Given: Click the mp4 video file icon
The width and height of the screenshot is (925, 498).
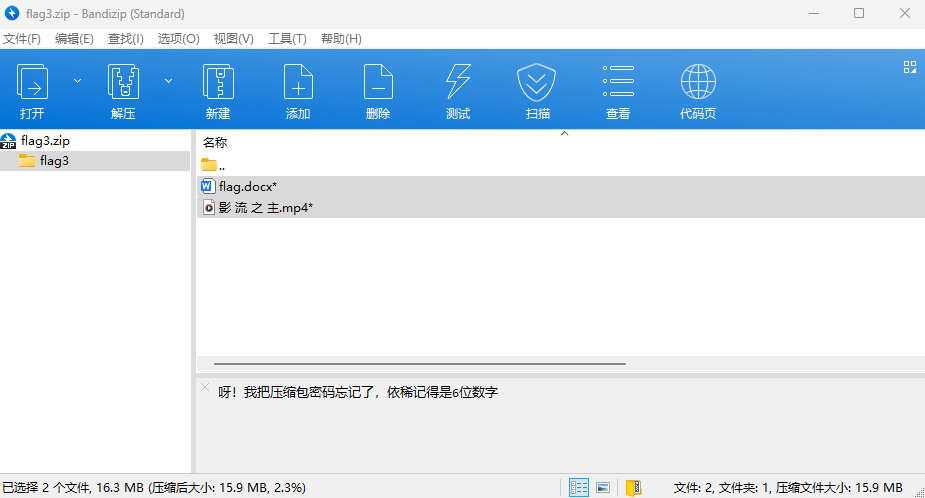Looking at the screenshot, I should coord(209,208).
